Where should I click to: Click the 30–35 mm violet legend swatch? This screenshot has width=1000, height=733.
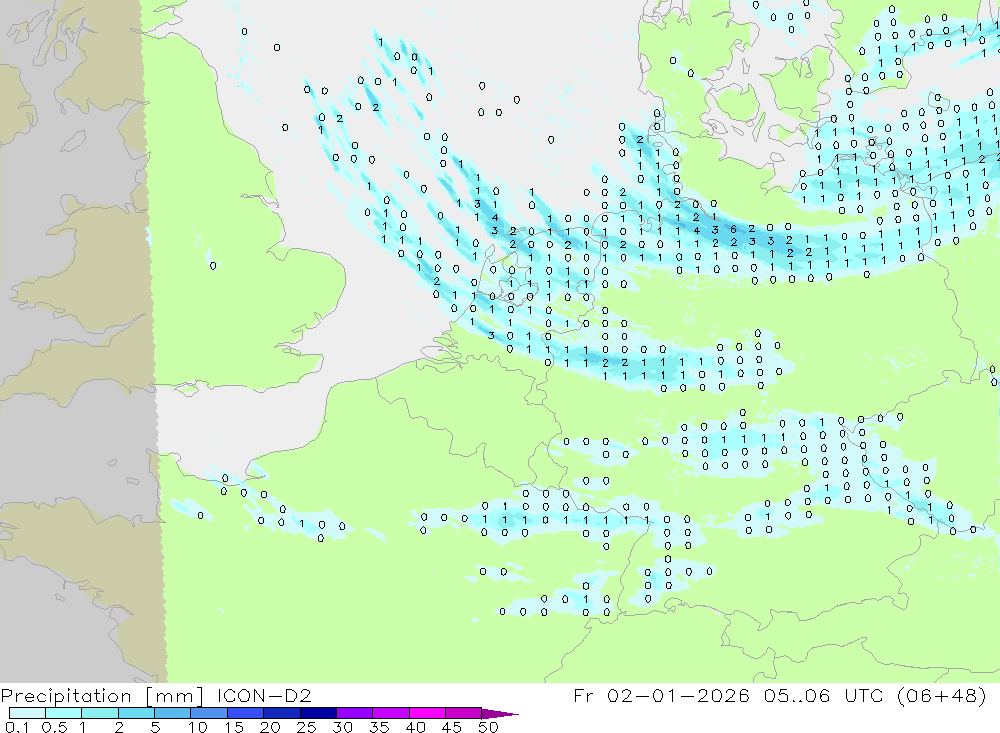click(354, 713)
